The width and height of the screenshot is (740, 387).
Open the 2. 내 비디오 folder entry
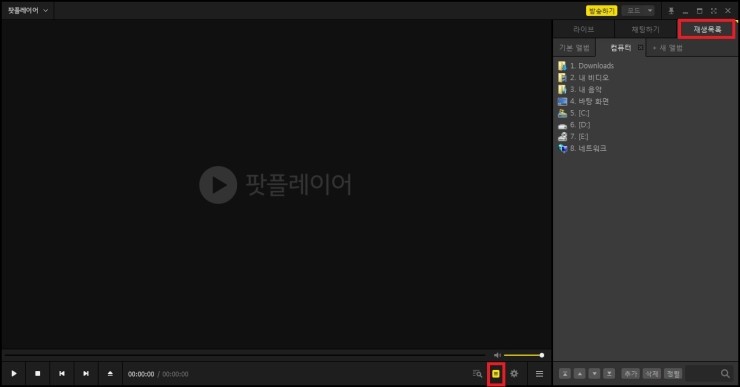(x=583, y=77)
